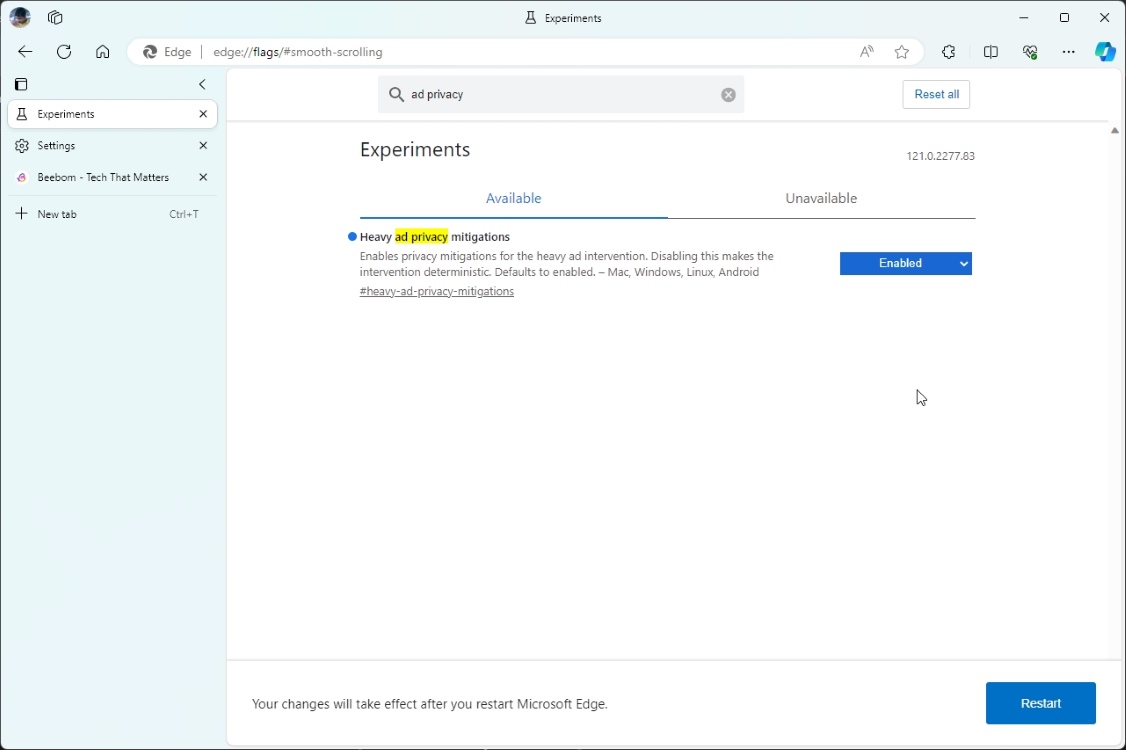Click the address bar showing edge://flags

[298, 51]
